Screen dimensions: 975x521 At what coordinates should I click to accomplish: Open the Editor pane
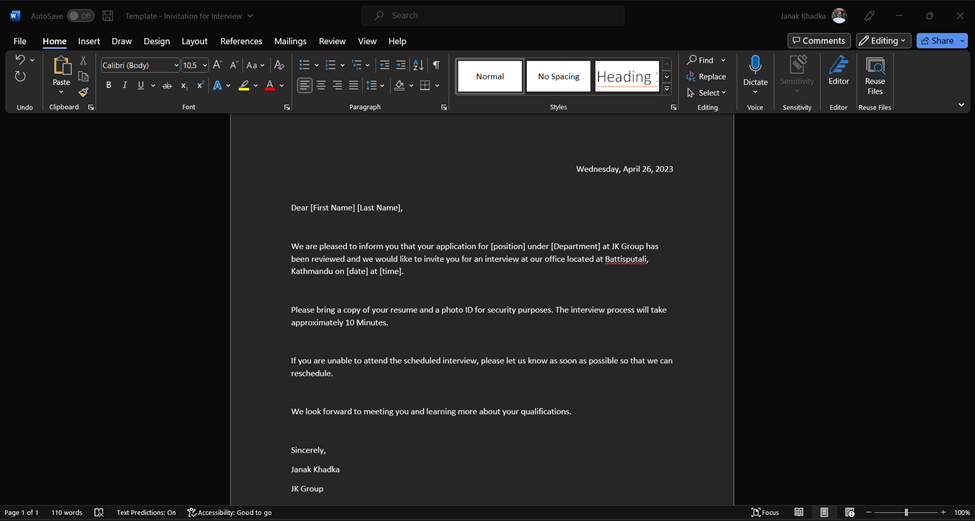click(x=838, y=70)
